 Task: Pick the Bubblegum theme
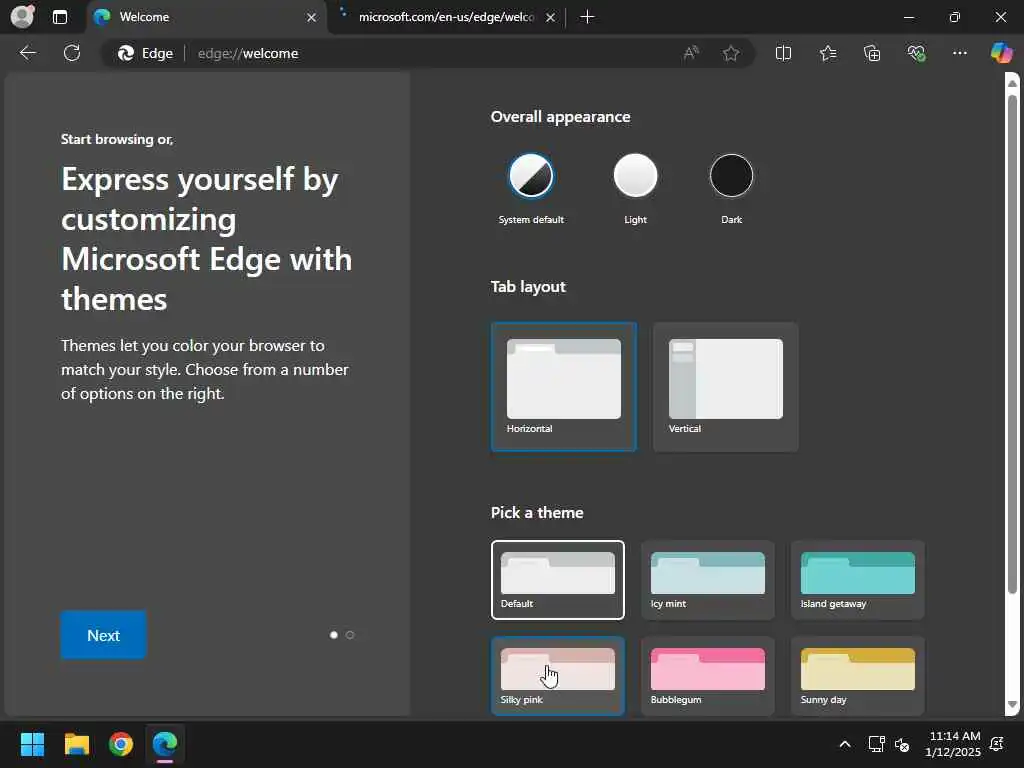click(x=708, y=676)
